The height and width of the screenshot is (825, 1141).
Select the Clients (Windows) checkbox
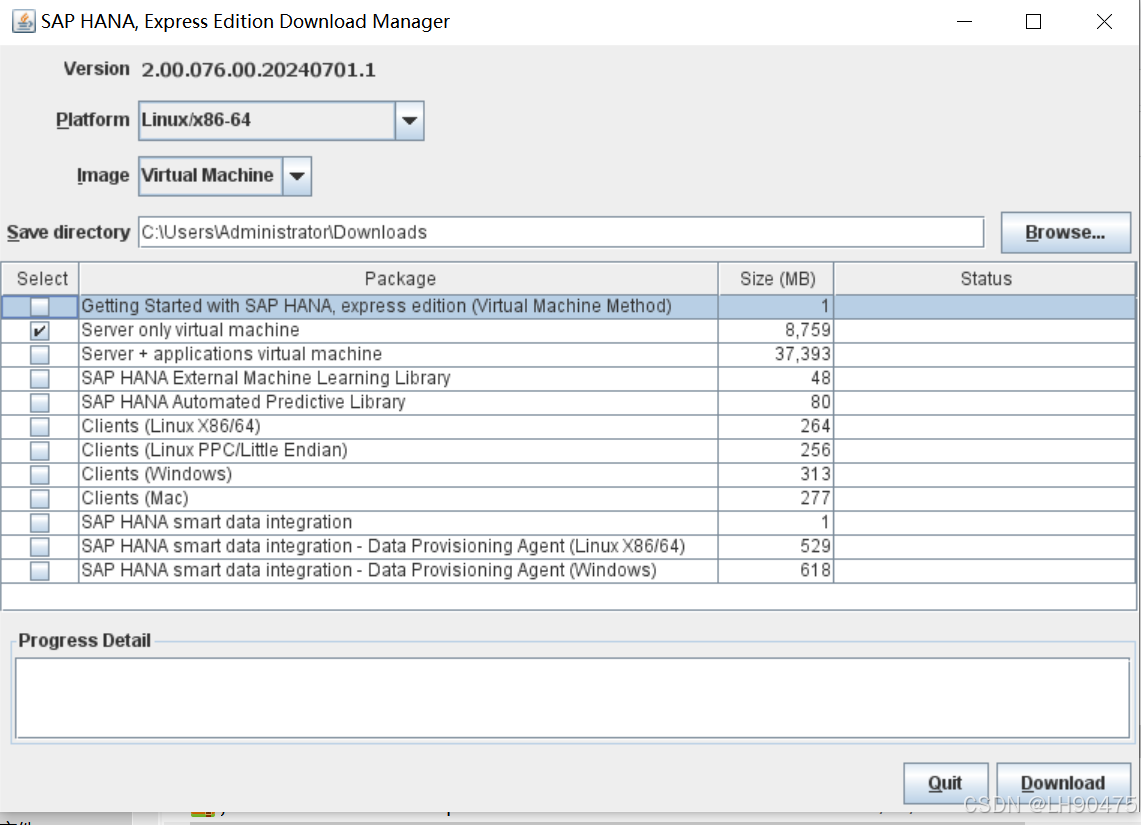pos(39,475)
